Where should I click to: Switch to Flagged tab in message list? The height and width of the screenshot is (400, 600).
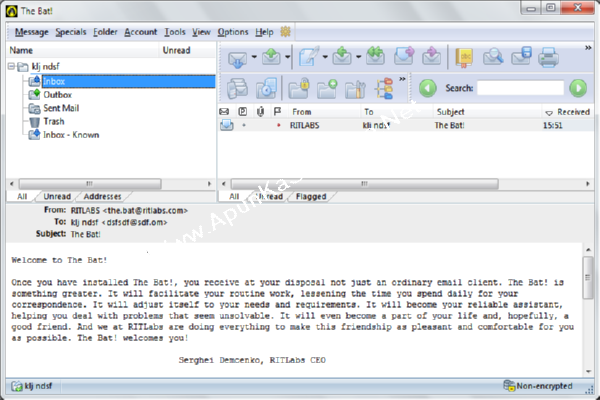[311, 196]
